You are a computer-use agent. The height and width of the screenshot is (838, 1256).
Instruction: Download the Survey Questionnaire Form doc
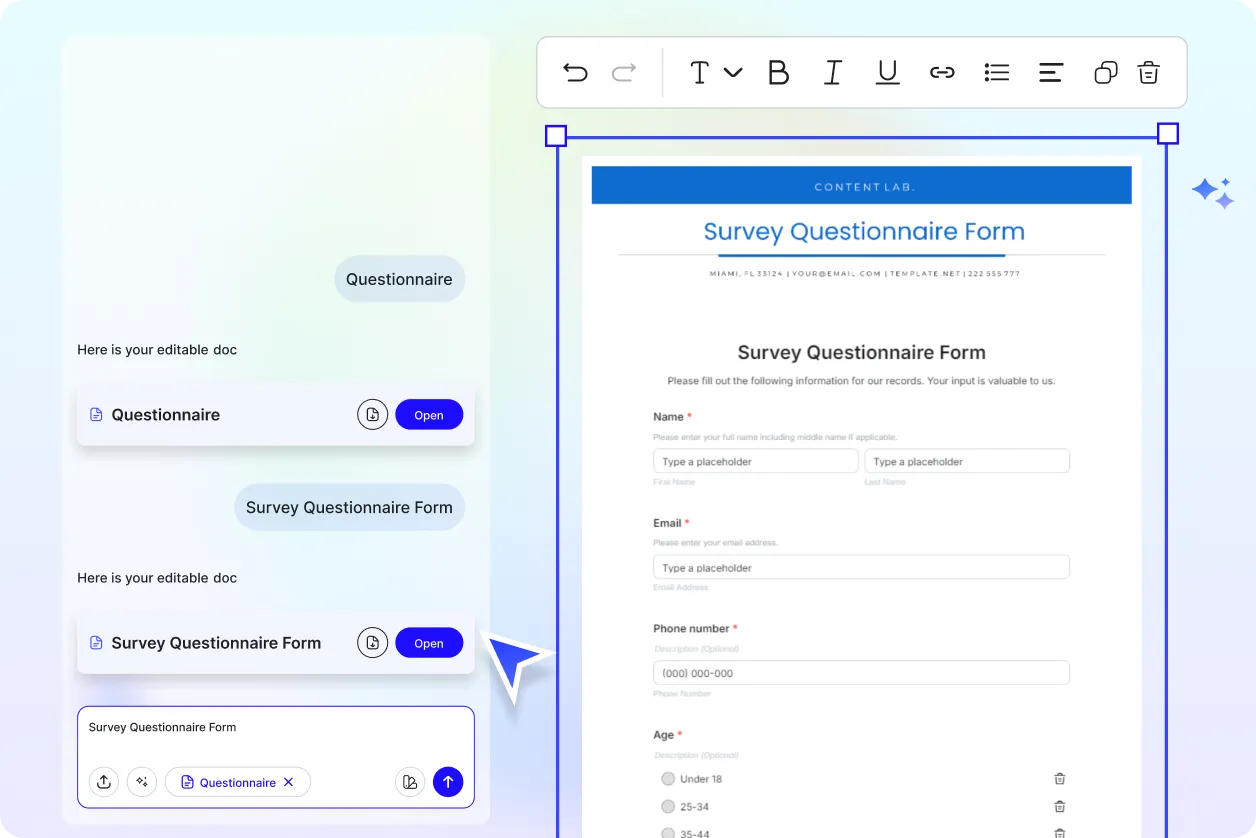coord(372,643)
